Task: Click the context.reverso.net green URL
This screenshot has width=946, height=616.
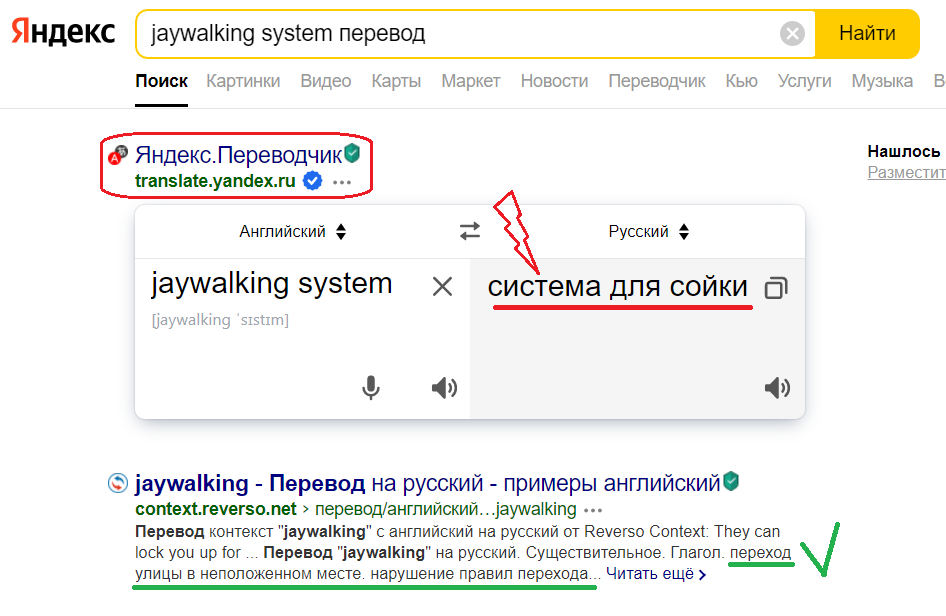Action: tap(216, 509)
